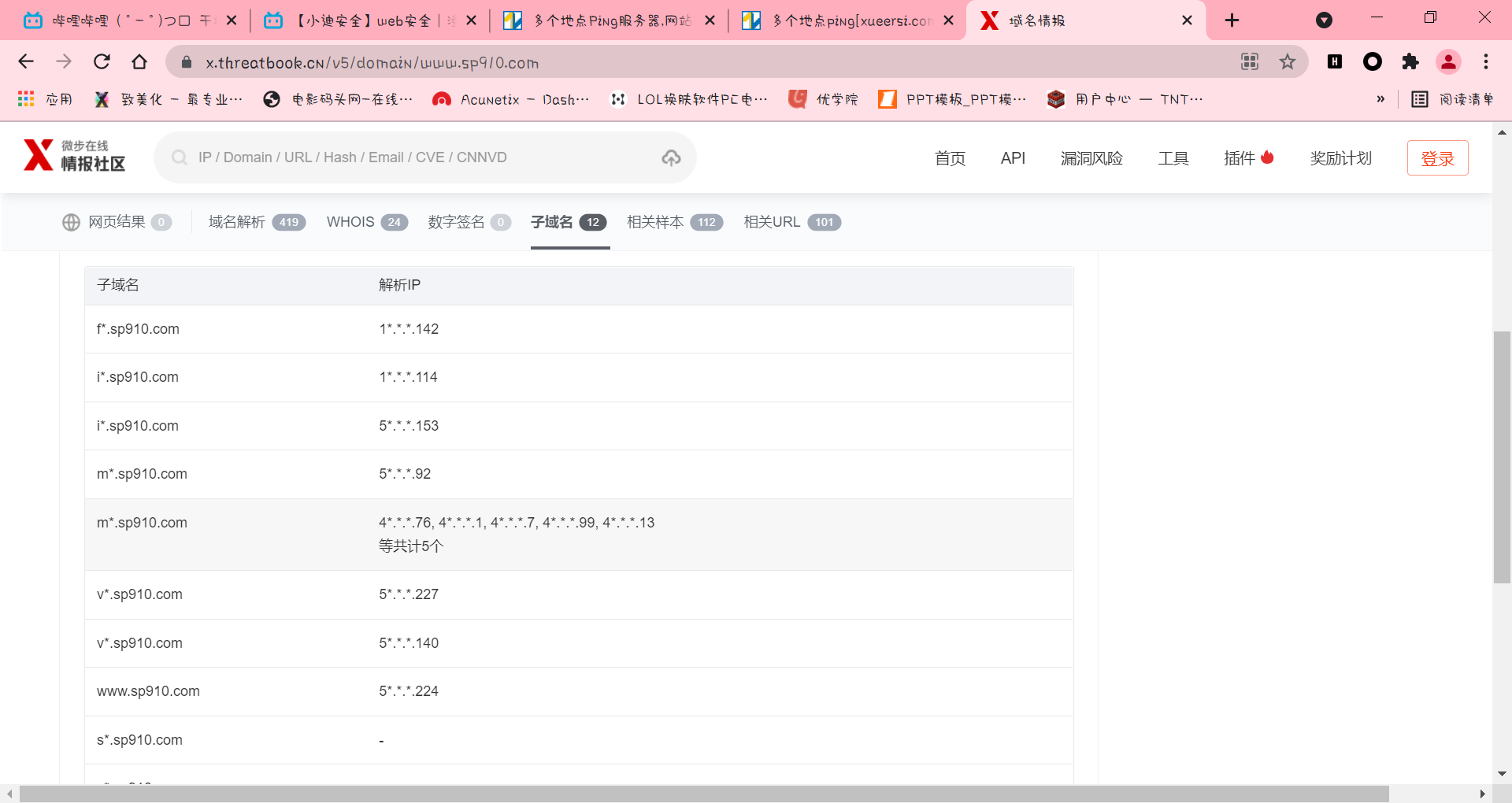Viewport: 1512px width, 803px height.
Task: Click the vertical page scrollbar thumb
Action: (1501, 457)
